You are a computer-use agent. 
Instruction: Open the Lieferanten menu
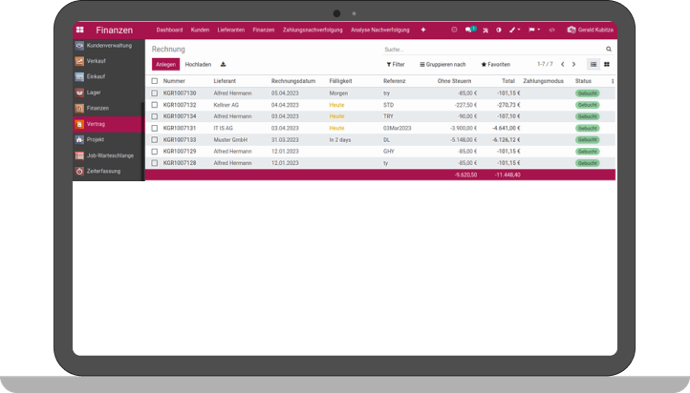point(231,30)
